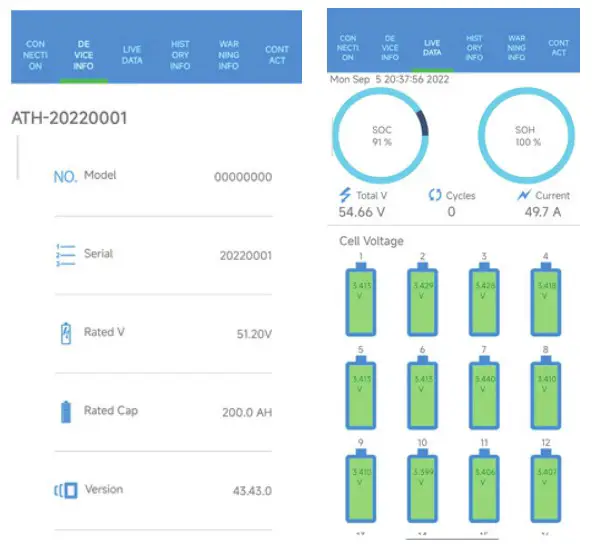592x547 pixels.
Task: Select cell 5 battery icon
Action: click(x=361, y=393)
